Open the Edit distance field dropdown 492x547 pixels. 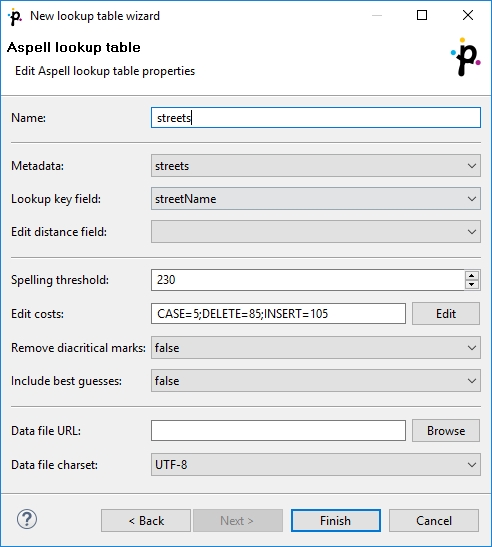[x=316, y=232]
